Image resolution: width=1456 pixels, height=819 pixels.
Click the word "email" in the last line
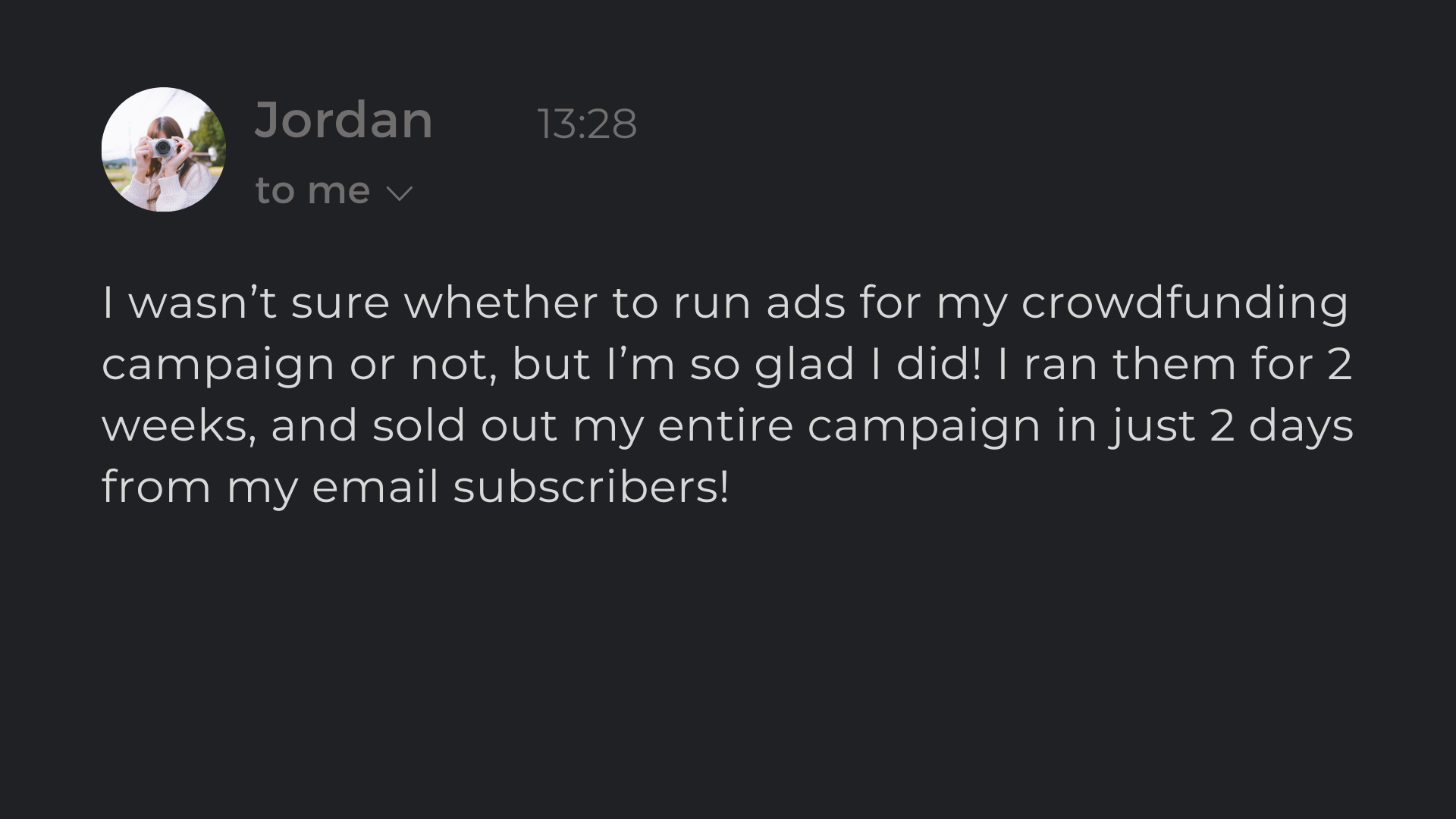coord(375,487)
